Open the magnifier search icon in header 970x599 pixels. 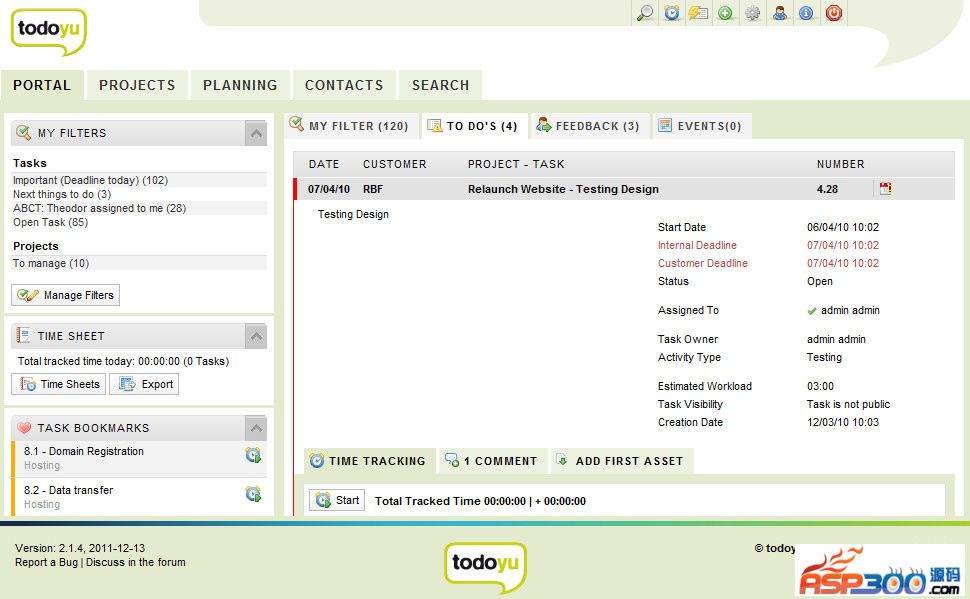(x=645, y=13)
